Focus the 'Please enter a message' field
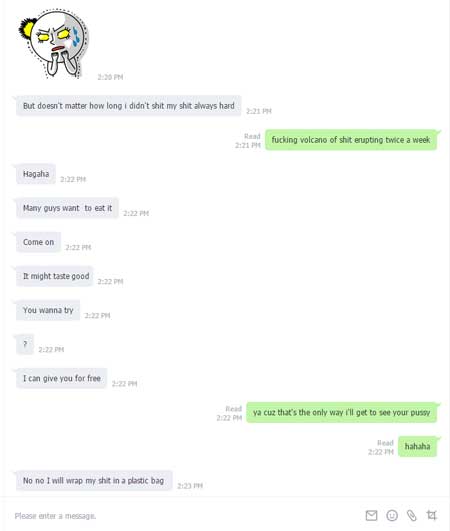This screenshot has height=531, width=450. pyautogui.click(x=183, y=516)
